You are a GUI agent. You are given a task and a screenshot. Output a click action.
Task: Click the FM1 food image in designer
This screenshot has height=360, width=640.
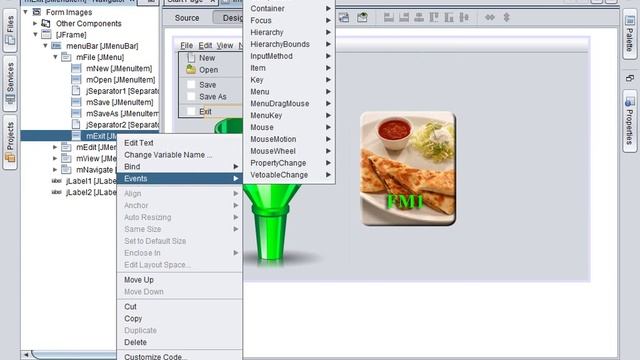(408, 169)
